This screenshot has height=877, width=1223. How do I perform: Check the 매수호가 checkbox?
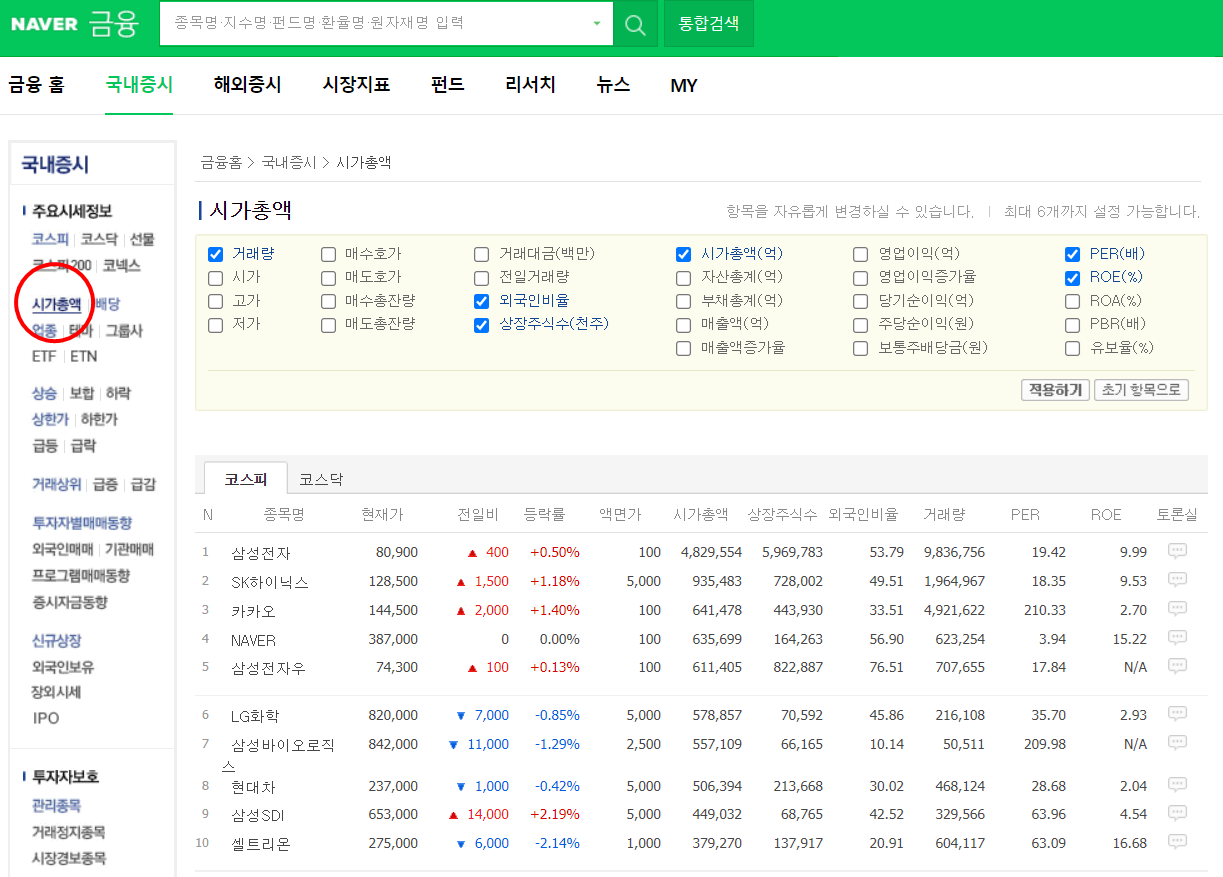[x=328, y=254]
